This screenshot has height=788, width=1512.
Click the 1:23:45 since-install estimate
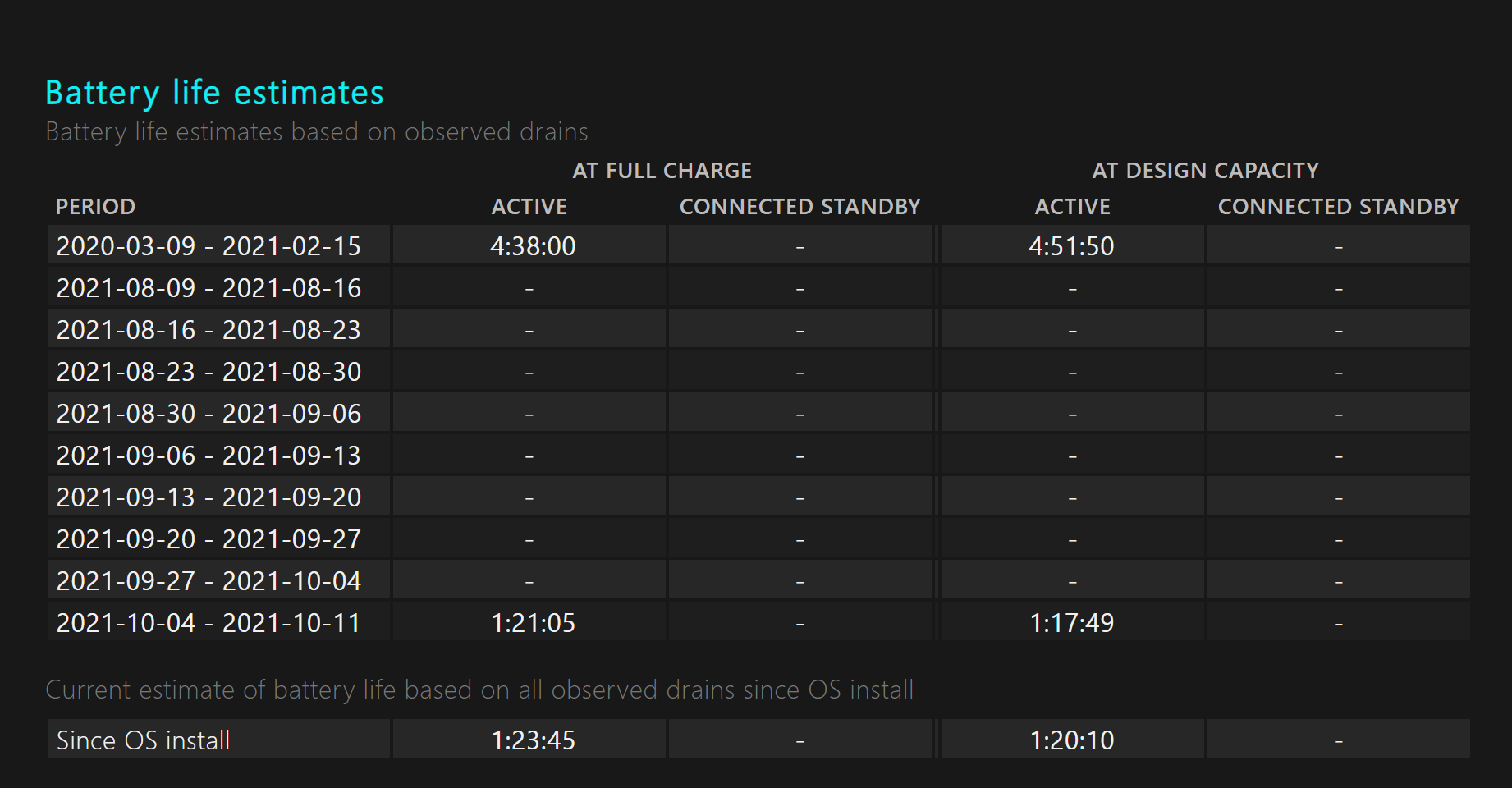pos(533,740)
